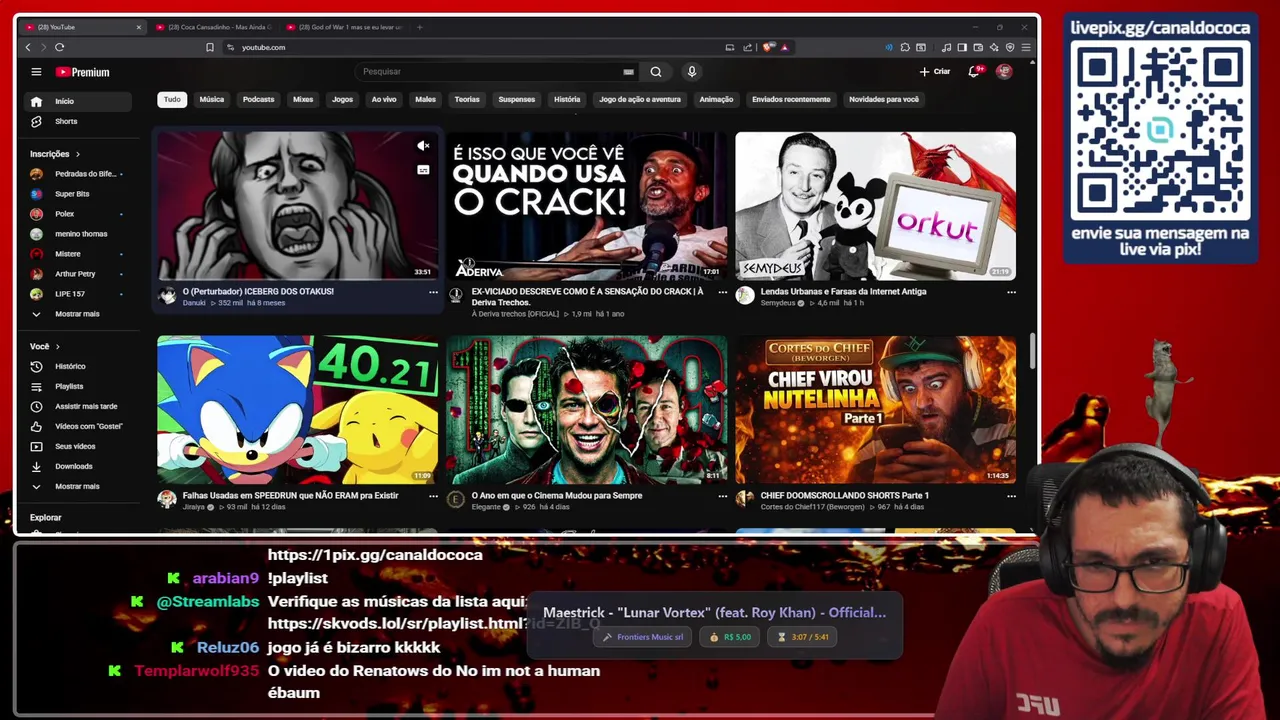Select the Podcasts filter chip
Viewport: 1280px width, 720px height.
pos(258,99)
